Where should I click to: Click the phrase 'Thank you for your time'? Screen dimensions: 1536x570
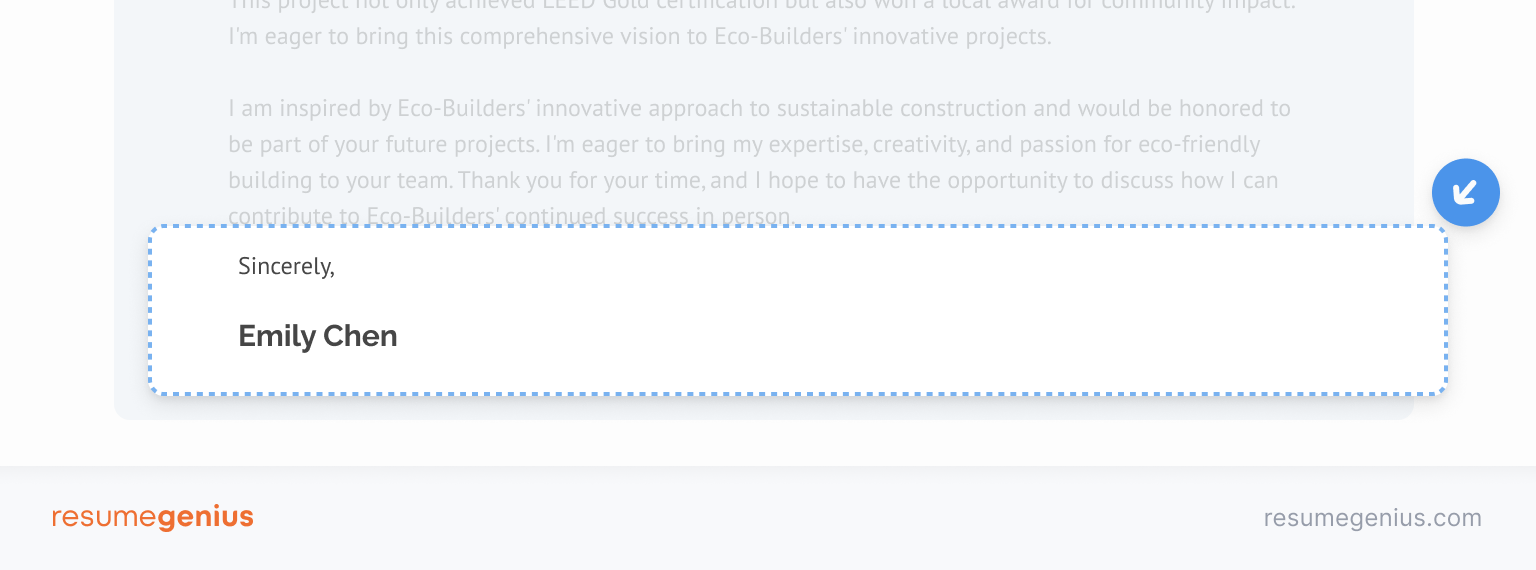click(x=584, y=182)
